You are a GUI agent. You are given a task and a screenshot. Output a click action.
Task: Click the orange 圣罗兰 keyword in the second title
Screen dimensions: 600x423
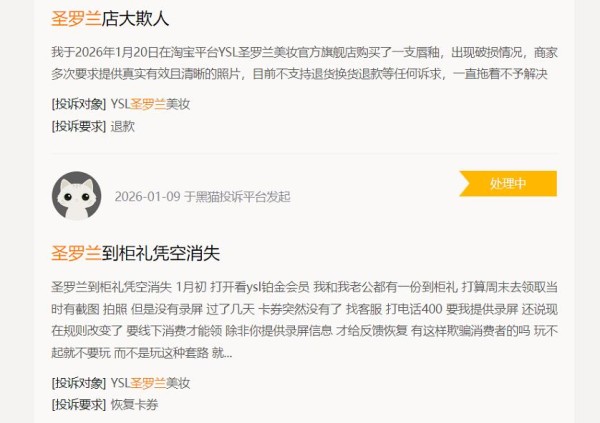[x=76, y=253]
